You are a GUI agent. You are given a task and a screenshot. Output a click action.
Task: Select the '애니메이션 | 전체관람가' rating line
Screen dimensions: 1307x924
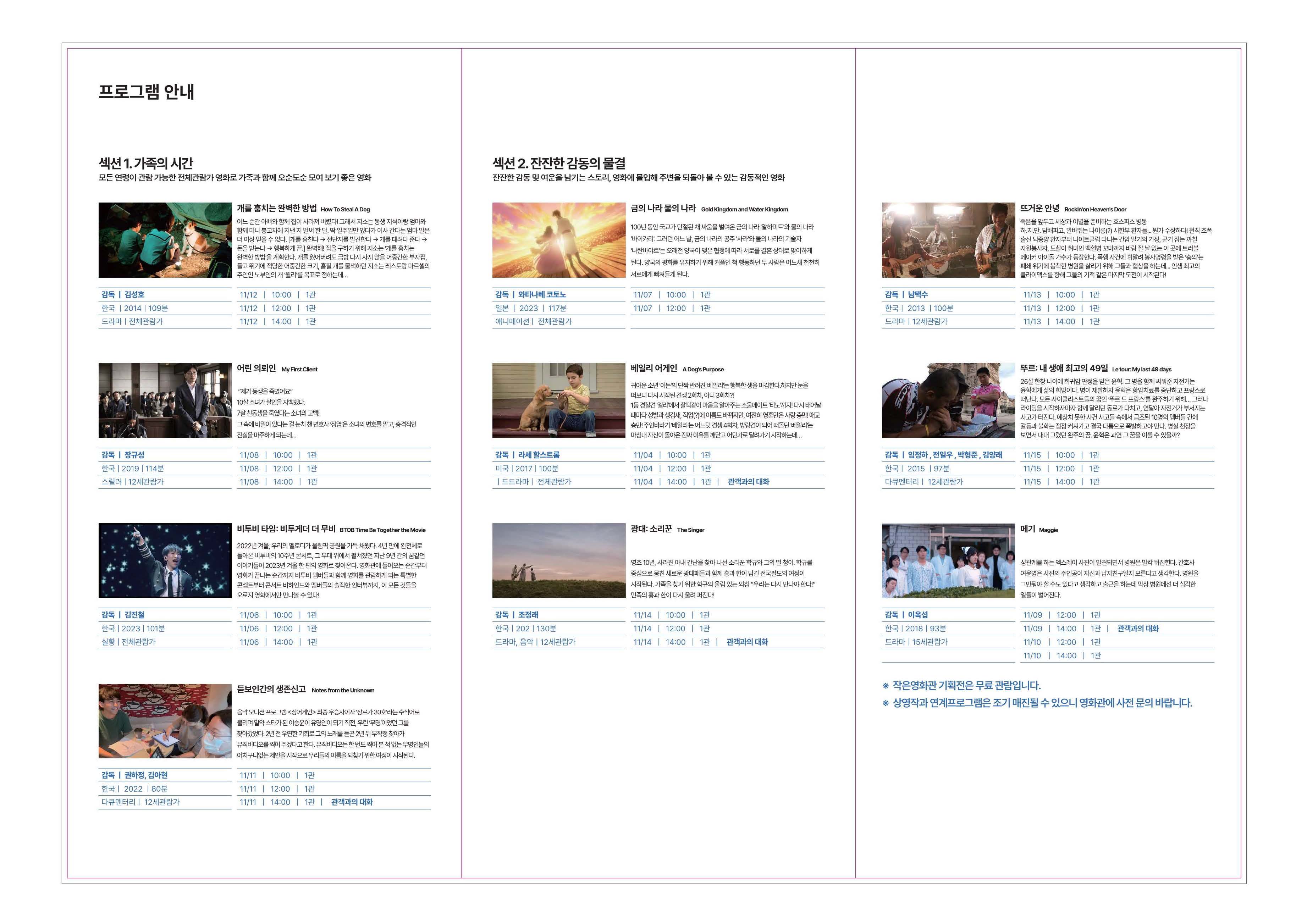tap(533, 321)
